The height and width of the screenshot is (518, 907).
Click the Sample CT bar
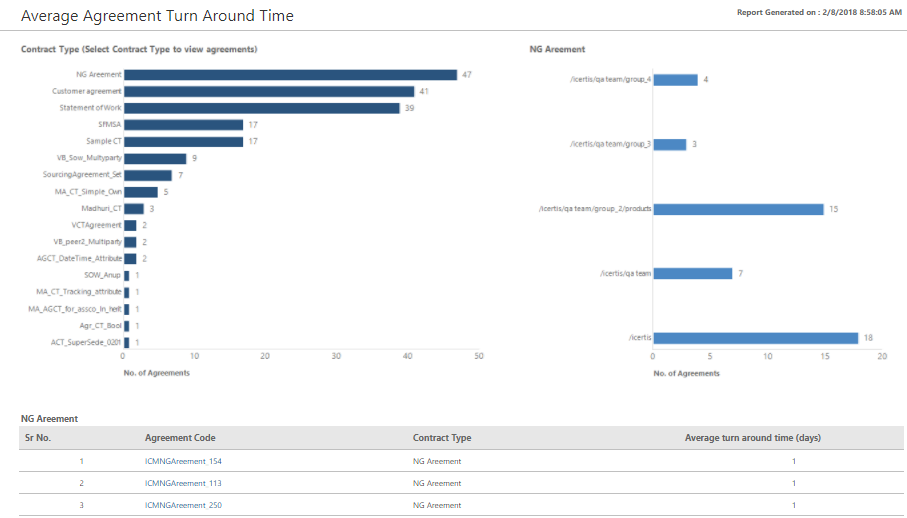tap(183, 142)
